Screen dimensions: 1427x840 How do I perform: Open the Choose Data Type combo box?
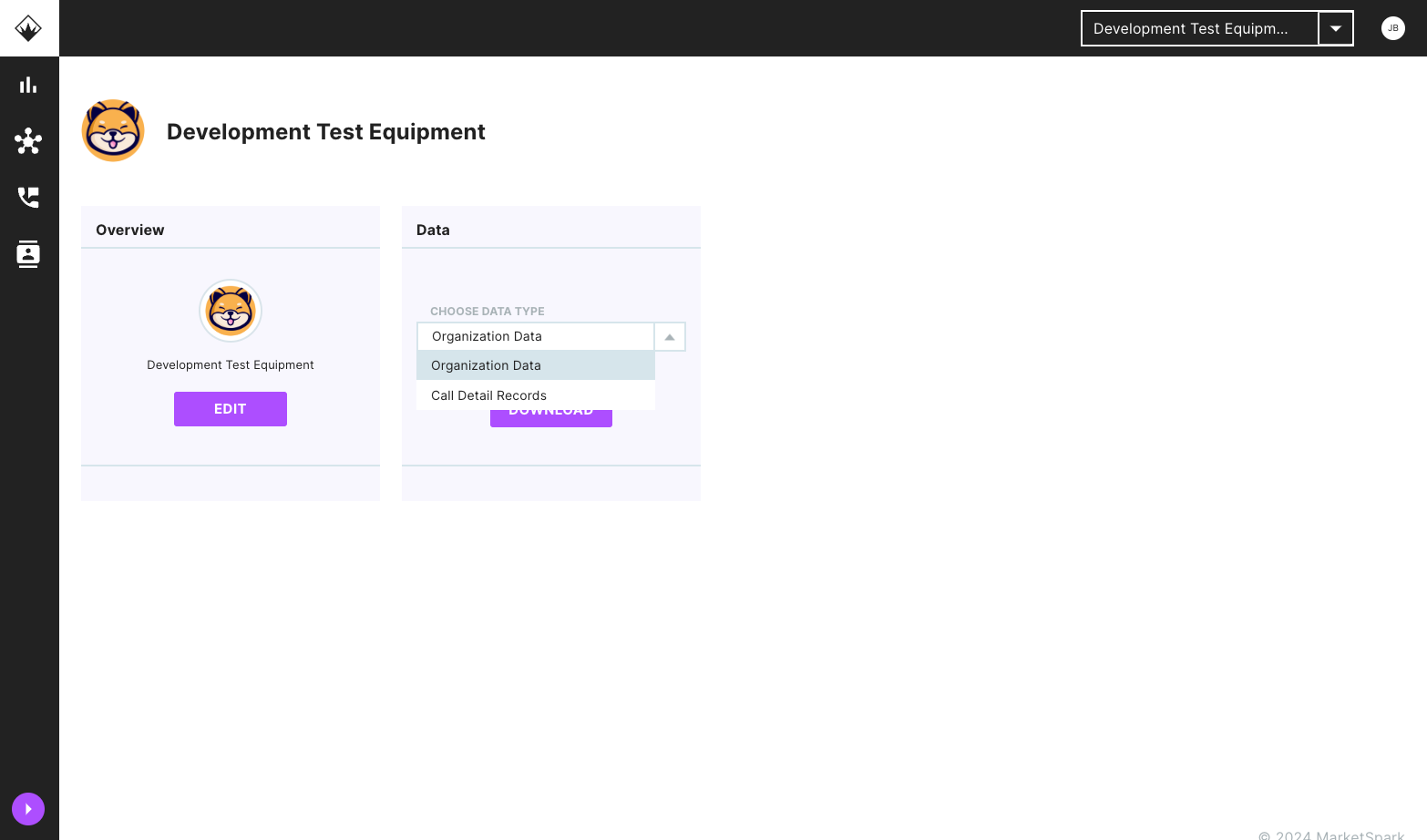point(535,336)
